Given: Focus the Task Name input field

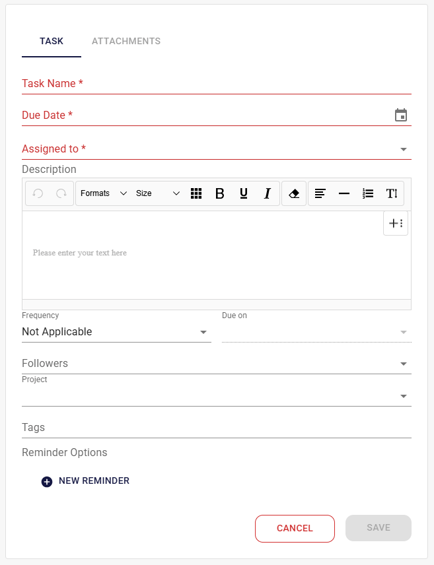Looking at the screenshot, I should (216, 84).
